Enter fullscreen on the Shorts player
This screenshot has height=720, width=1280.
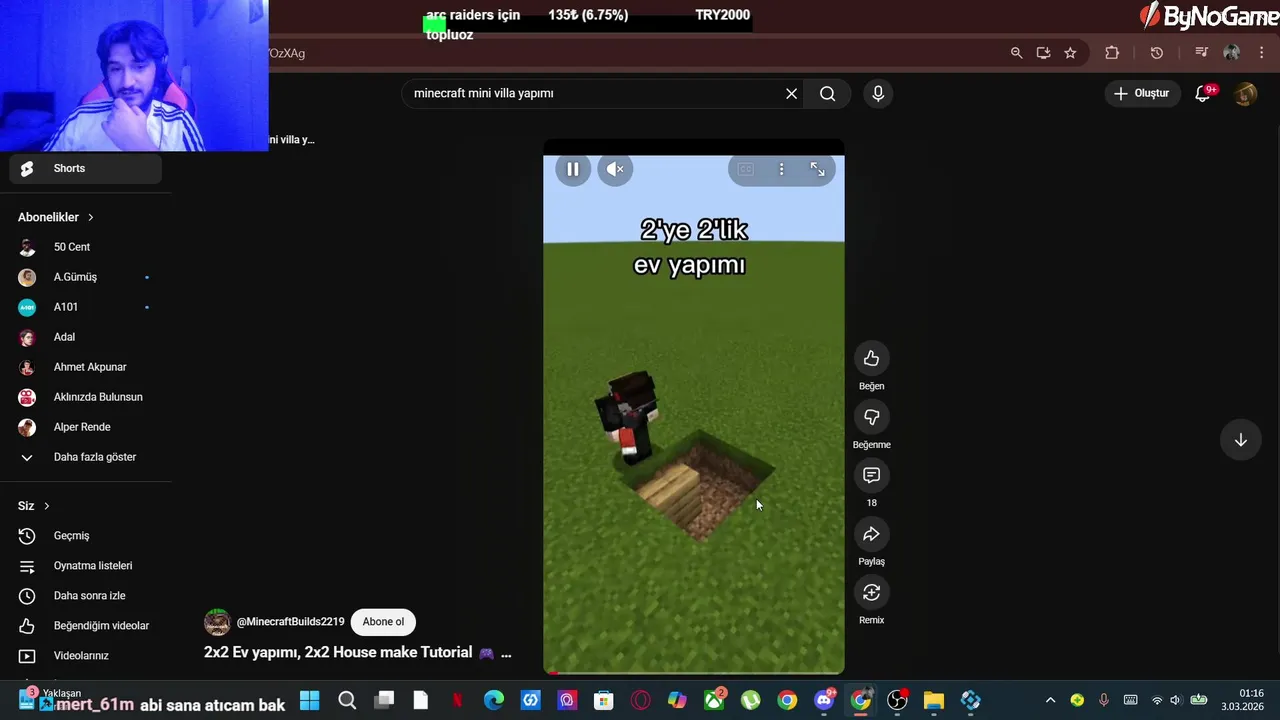[x=817, y=169]
